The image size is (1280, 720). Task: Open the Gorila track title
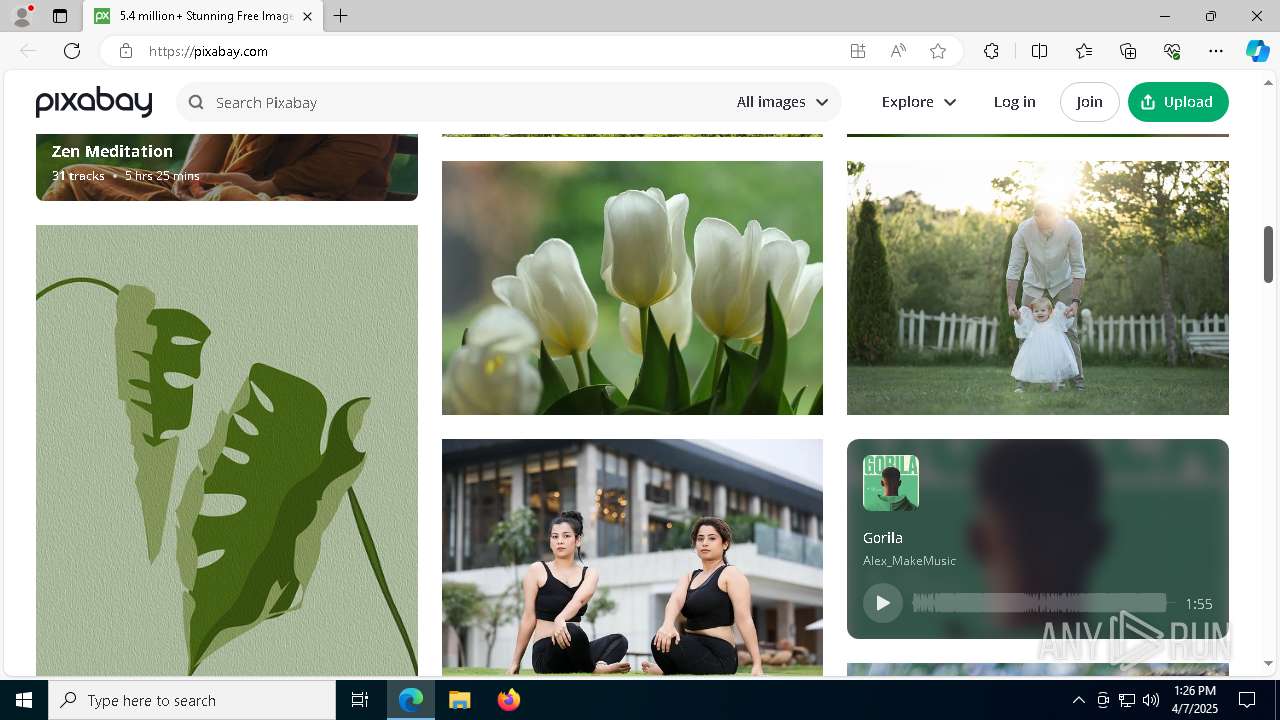coord(883,538)
